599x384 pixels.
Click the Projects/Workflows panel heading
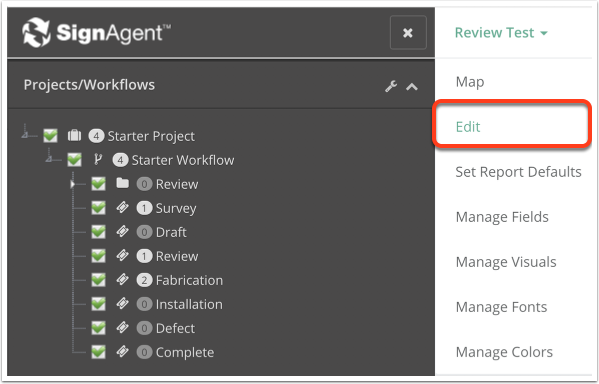point(89,85)
